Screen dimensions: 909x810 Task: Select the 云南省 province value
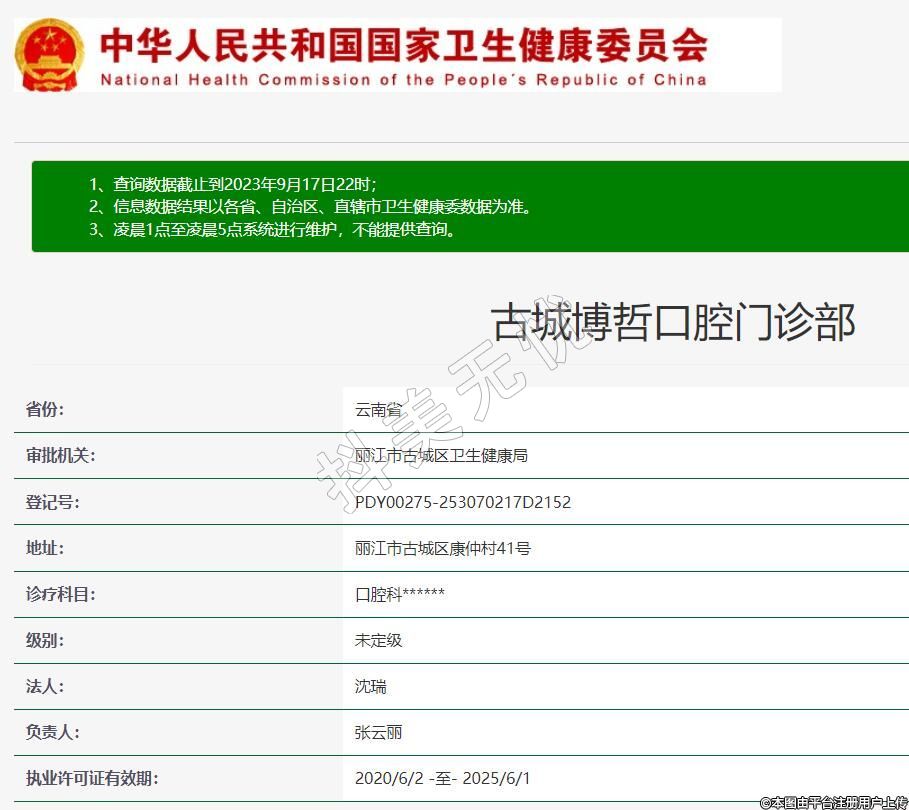coord(378,409)
